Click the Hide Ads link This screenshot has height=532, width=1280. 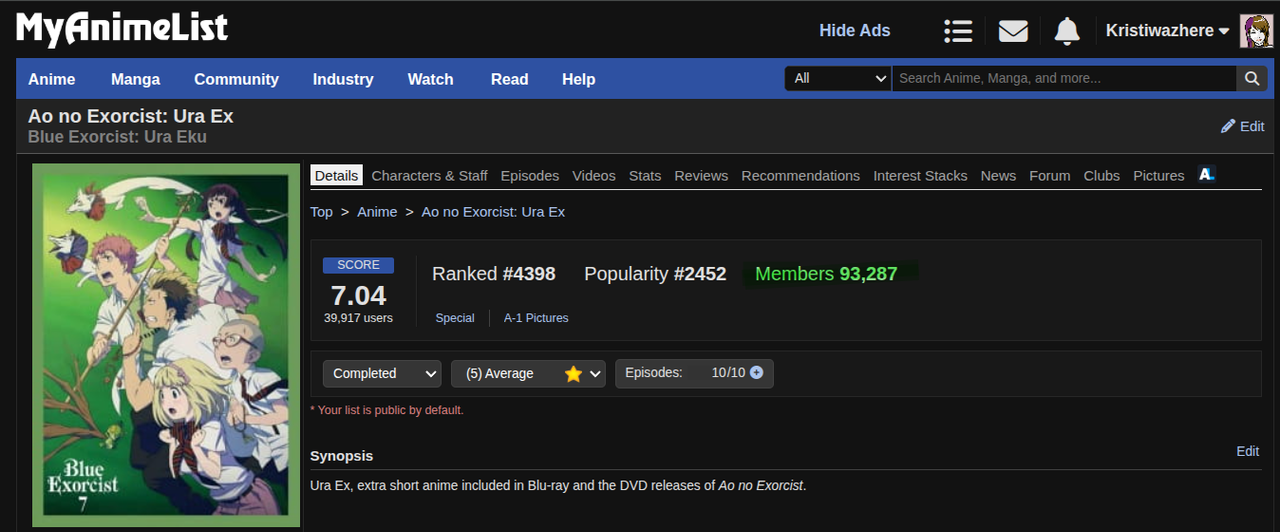pyautogui.click(x=855, y=31)
